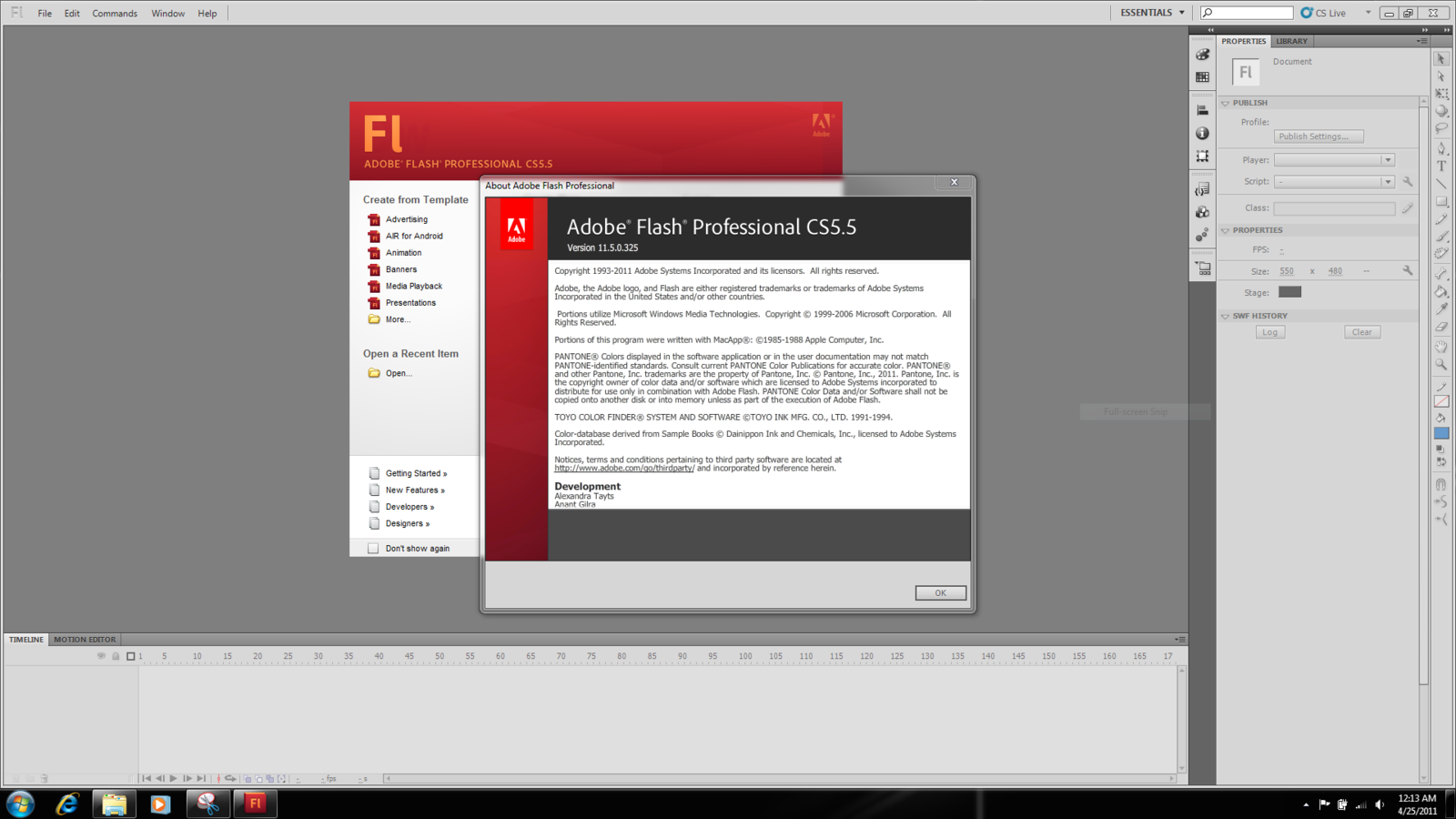Toggle Edit Multiple Frames button

[270, 779]
